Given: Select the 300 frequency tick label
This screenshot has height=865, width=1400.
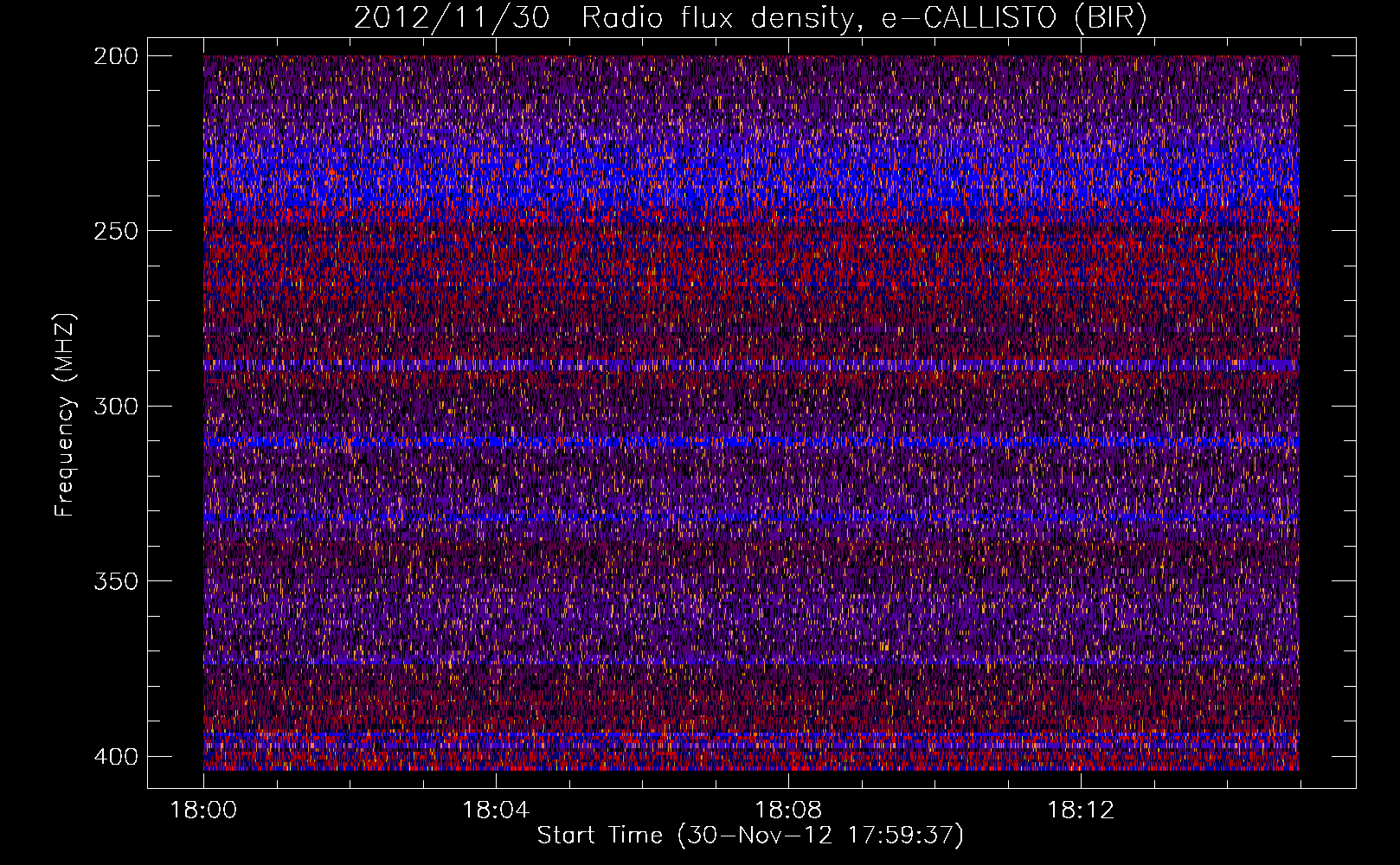Looking at the screenshot, I should coord(114,406).
